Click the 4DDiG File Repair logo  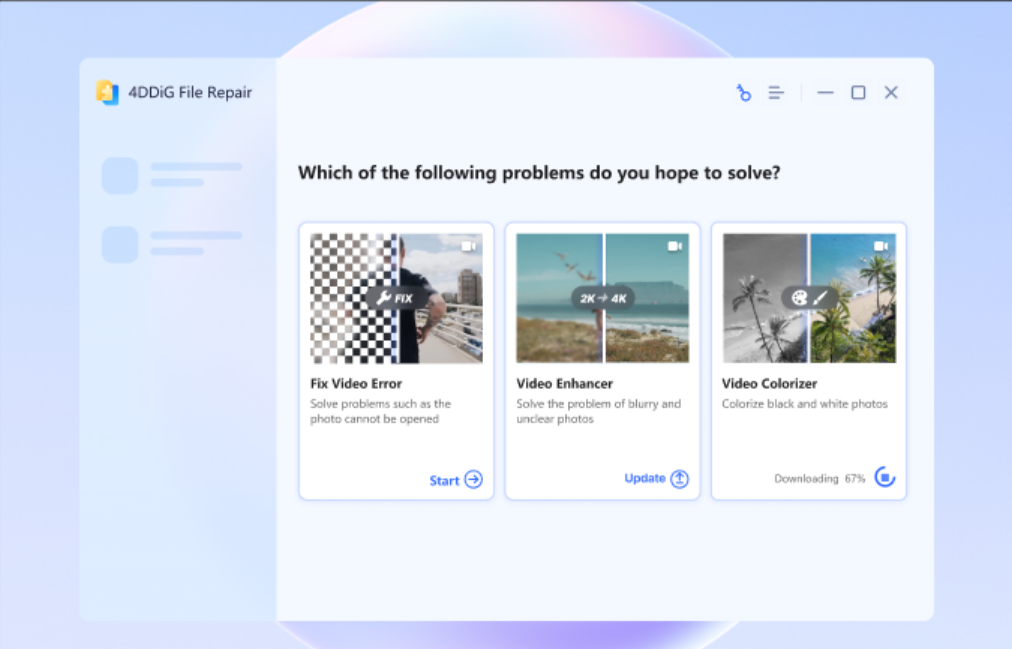107,92
